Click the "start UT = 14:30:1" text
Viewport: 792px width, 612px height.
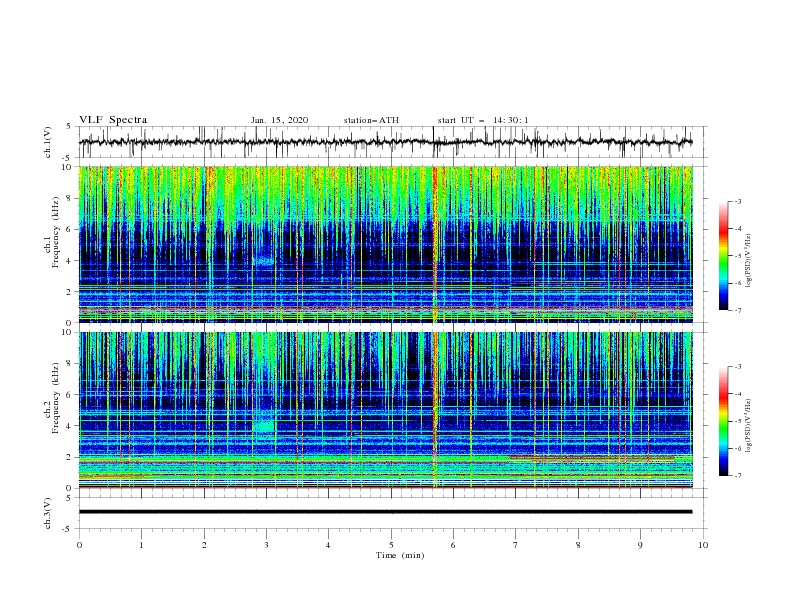(x=483, y=120)
